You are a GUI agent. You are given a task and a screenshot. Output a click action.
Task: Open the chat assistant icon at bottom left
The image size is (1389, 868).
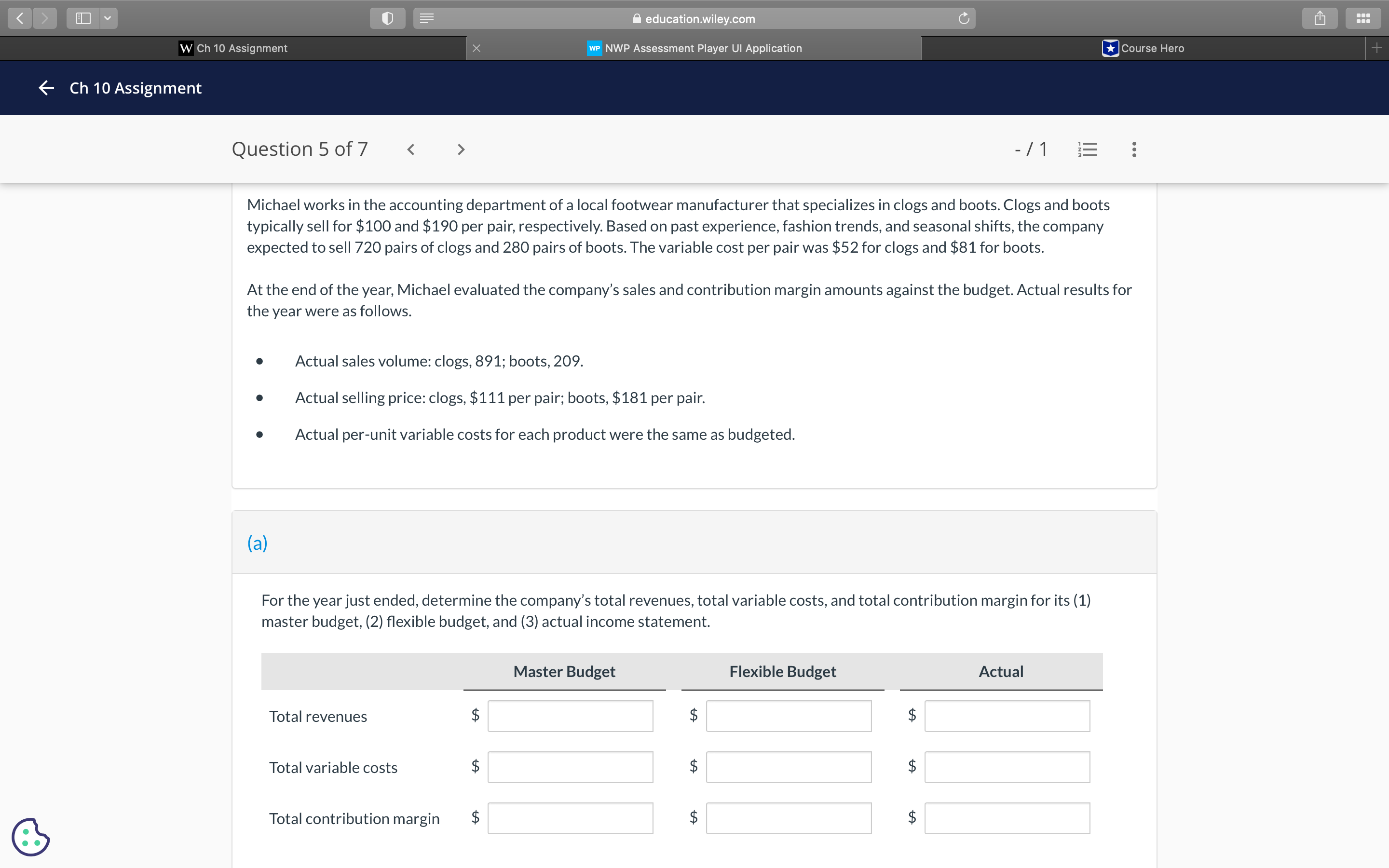[30, 837]
